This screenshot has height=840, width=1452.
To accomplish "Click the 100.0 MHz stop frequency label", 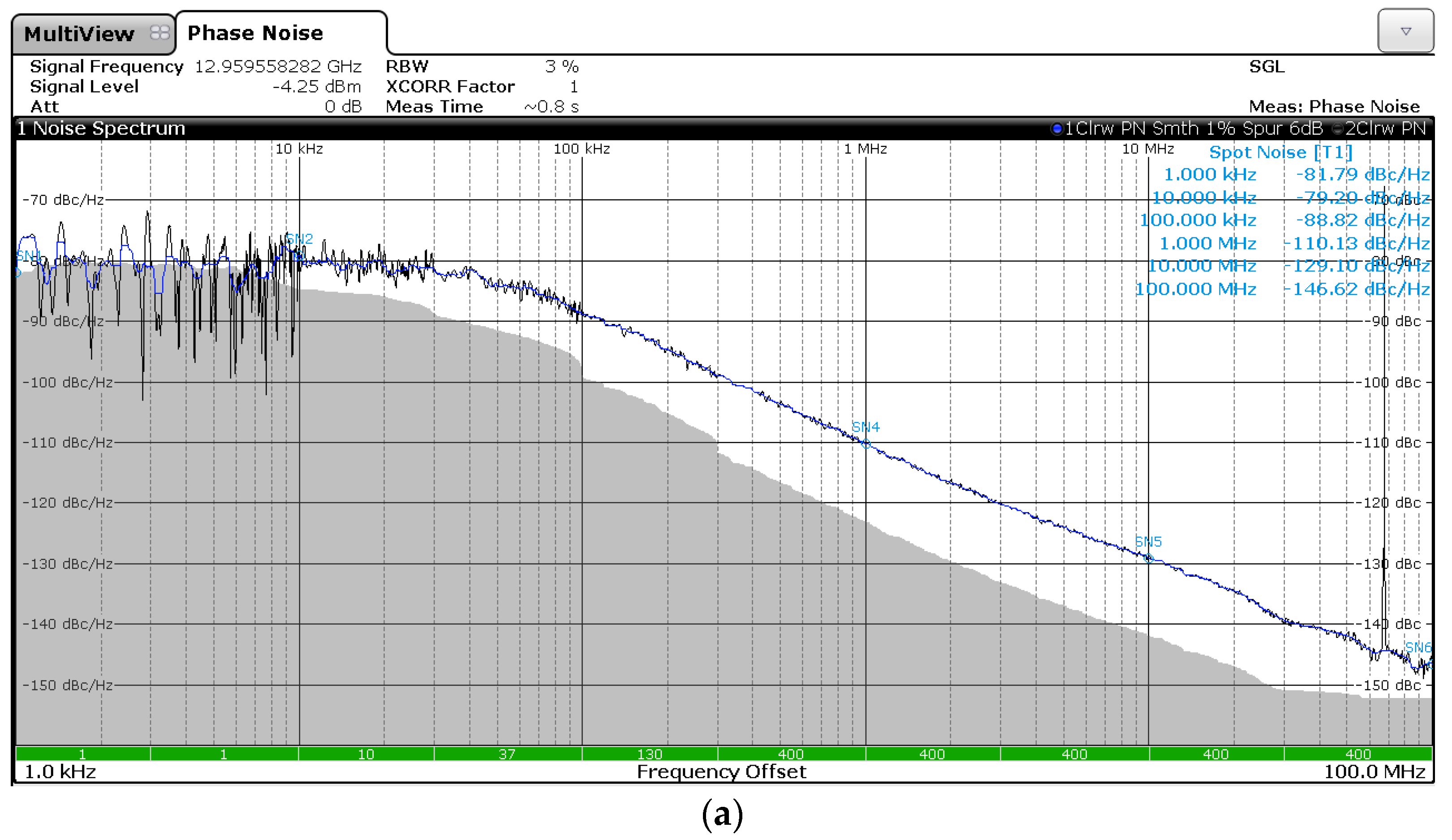I will [1374, 771].
